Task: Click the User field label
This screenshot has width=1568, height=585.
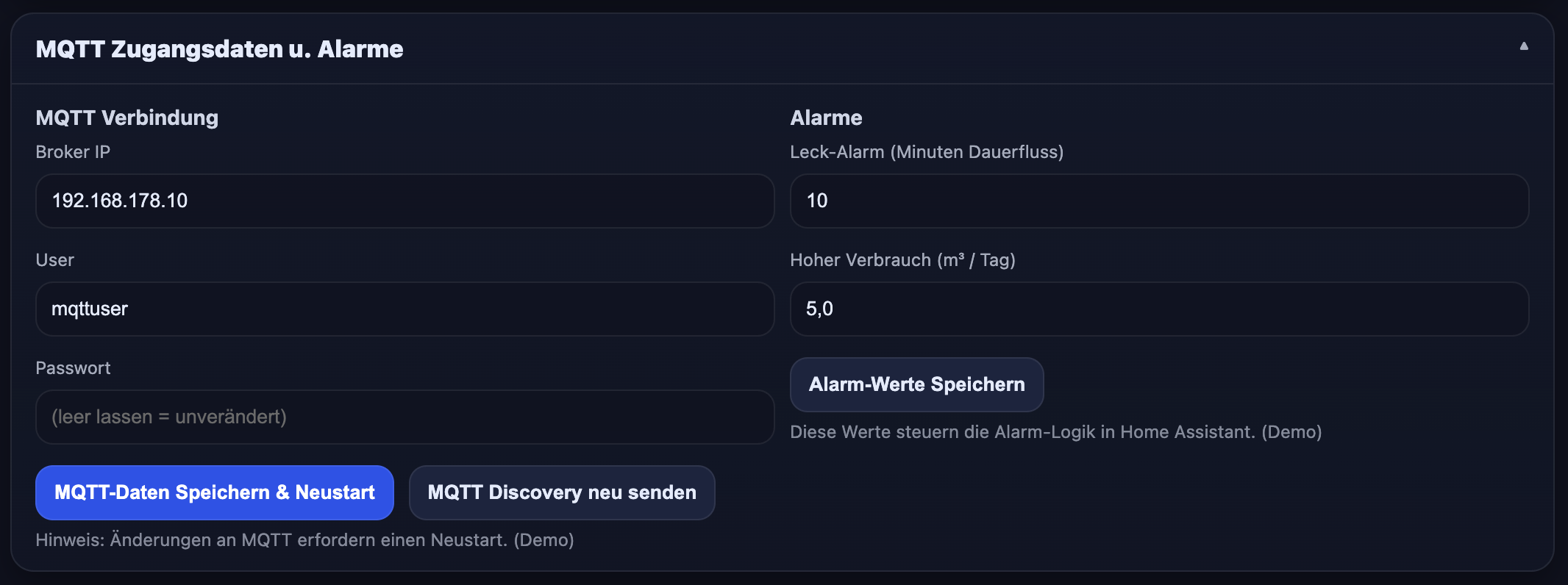Action: point(54,259)
